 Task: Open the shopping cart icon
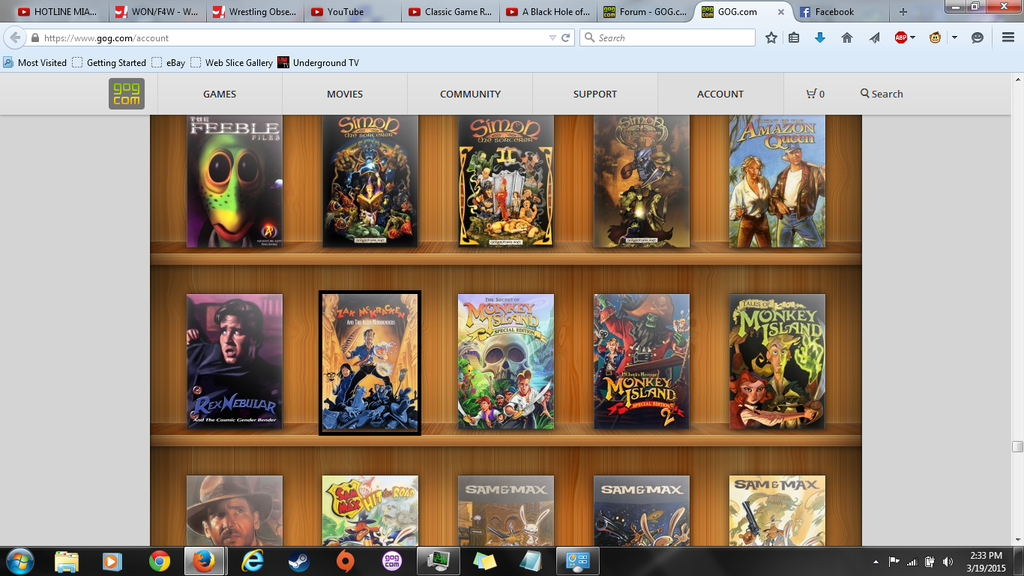pyautogui.click(x=810, y=93)
